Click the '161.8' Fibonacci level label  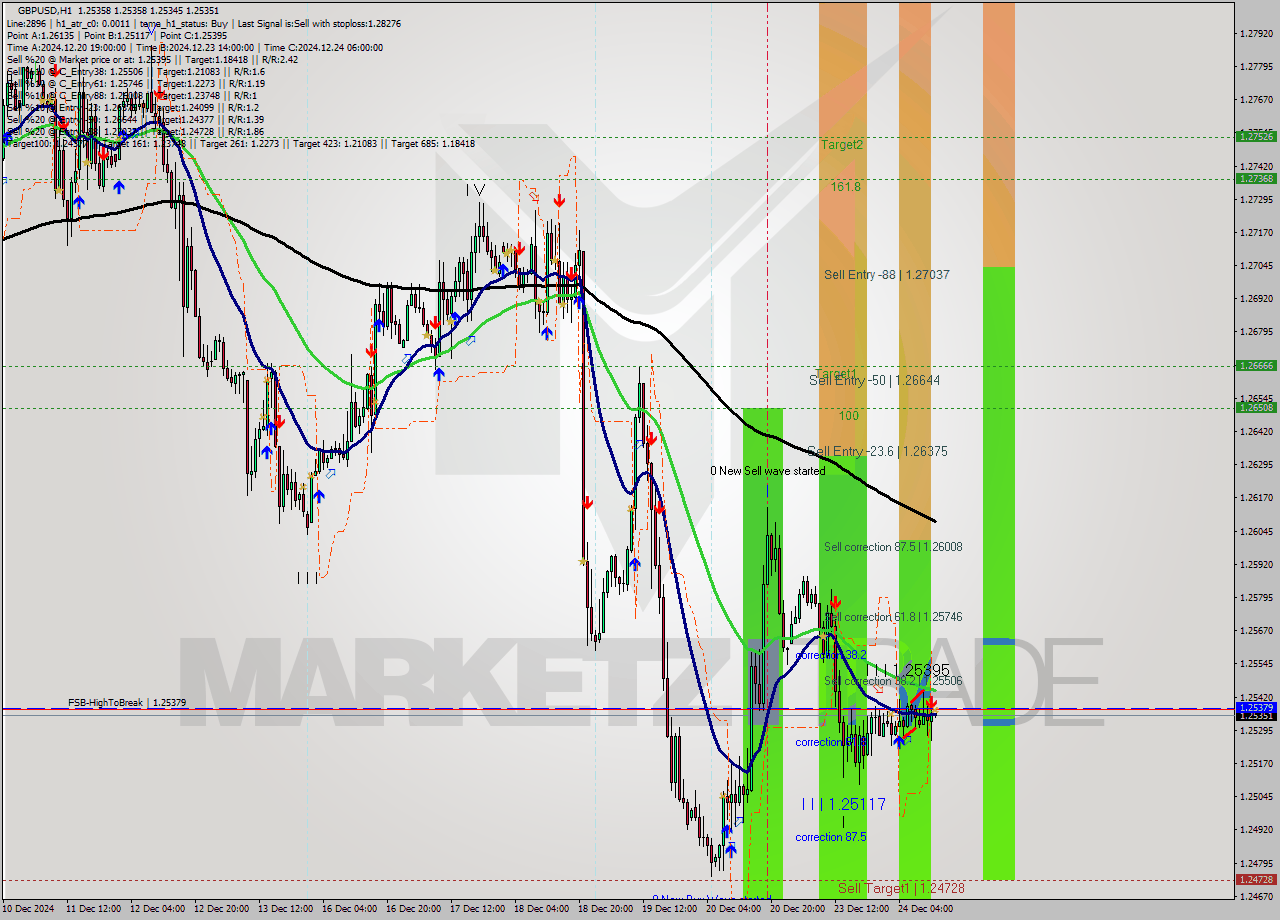pyautogui.click(x=845, y=187)
